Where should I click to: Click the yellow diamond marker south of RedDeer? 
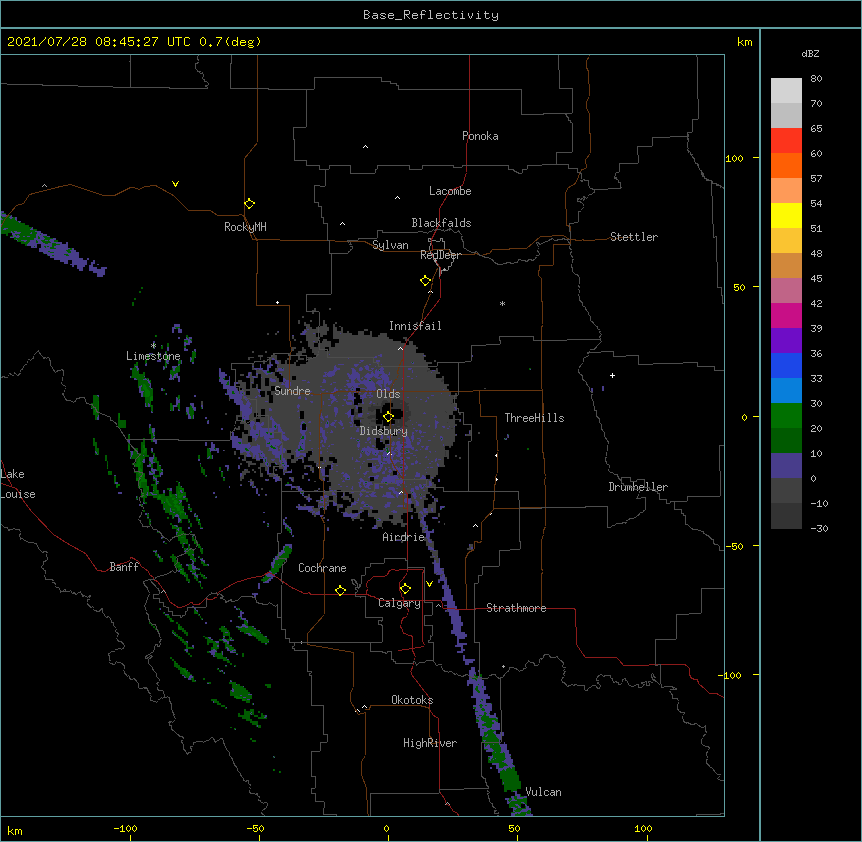[426, 281]
